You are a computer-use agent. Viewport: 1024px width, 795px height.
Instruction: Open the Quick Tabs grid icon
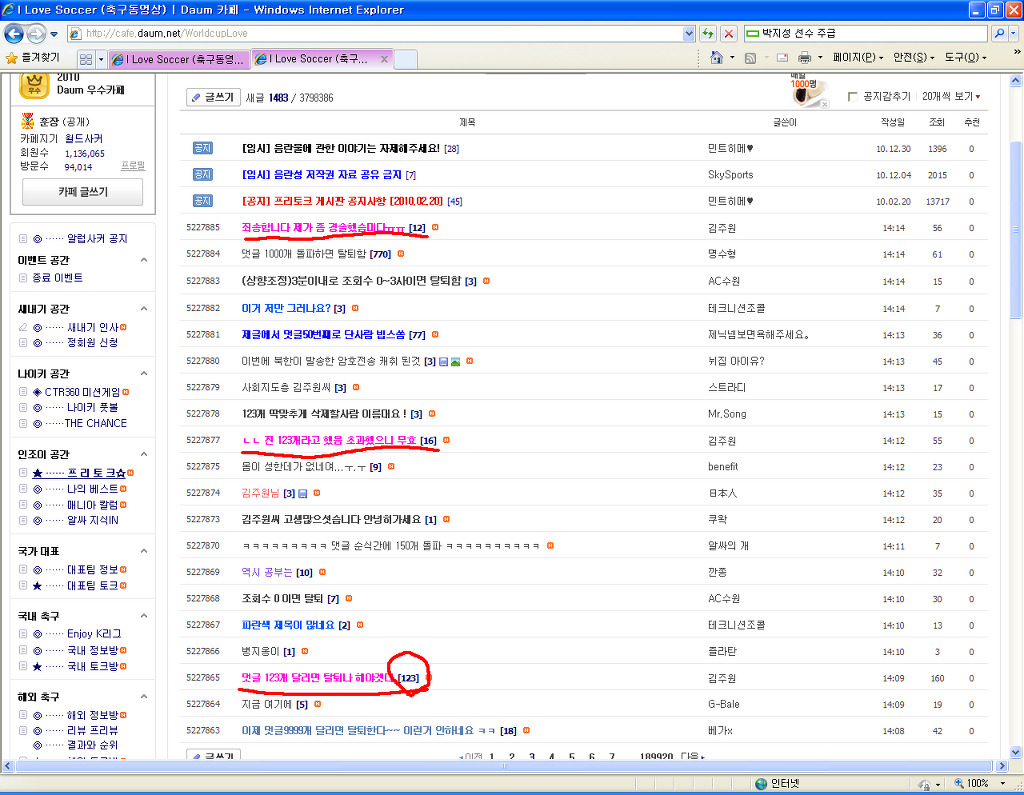(x=86, y=59)
